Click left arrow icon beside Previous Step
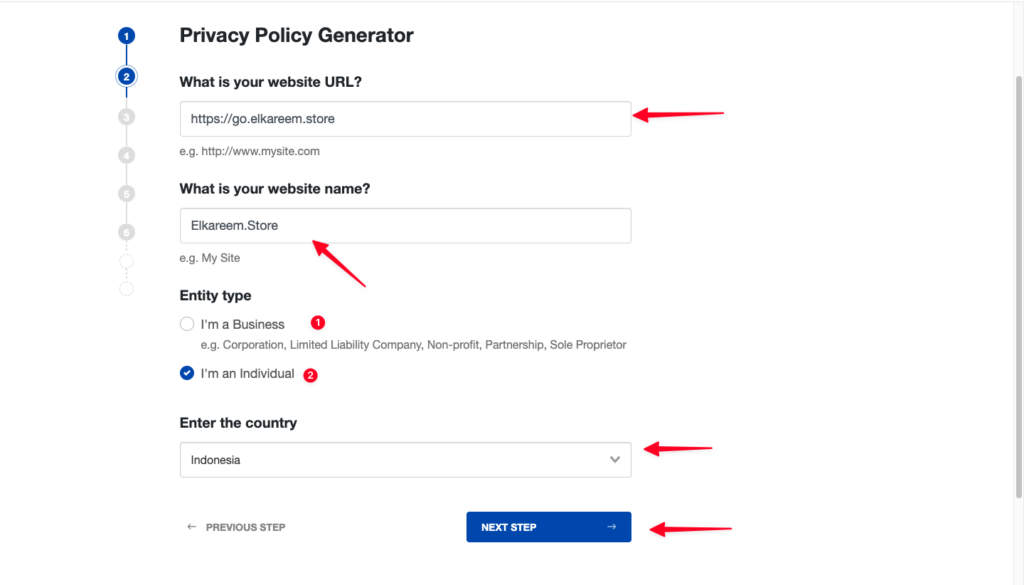1024x585 pixels. click(192, 527)
